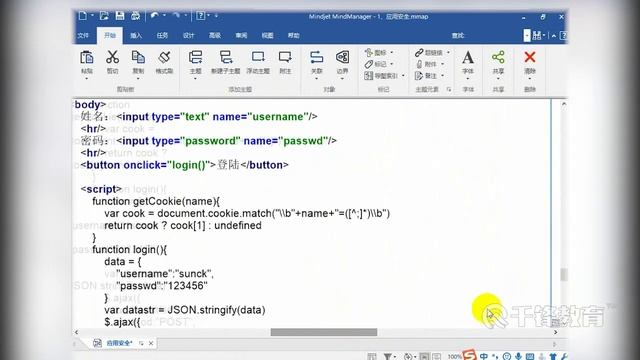This screenshot has height=360, width=640.
Task: Click the Share (共享) icon
Action: [x=498, y=58]
